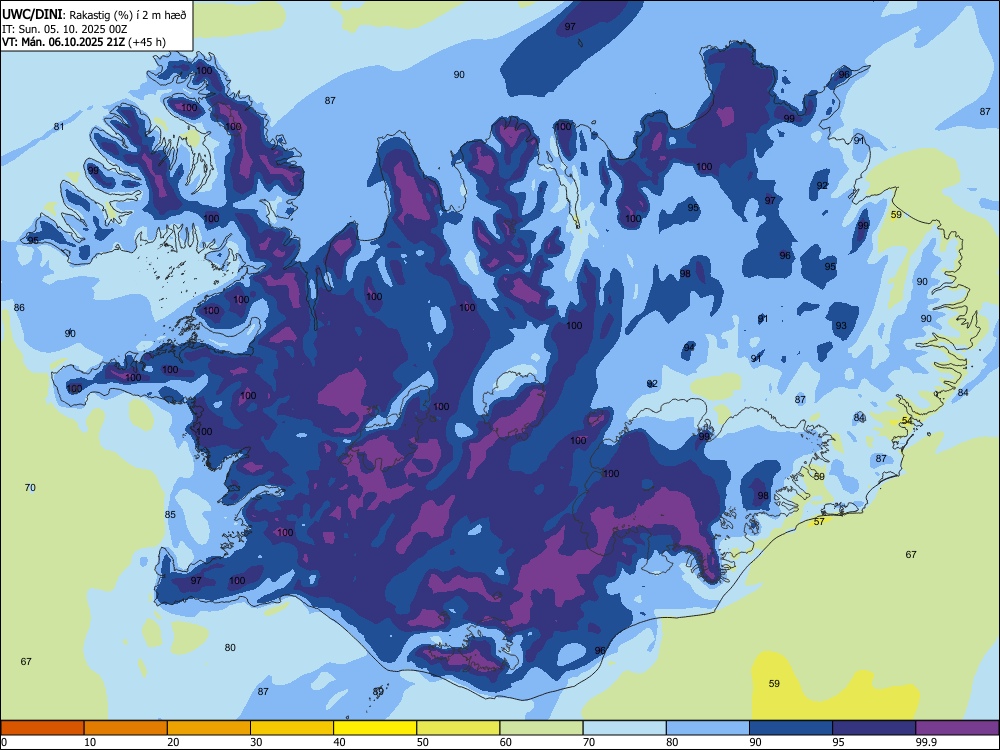Click the dark orange 0–10 legend swatch
The width and height of the screenshot is (1000, 750).
[42, 728]
